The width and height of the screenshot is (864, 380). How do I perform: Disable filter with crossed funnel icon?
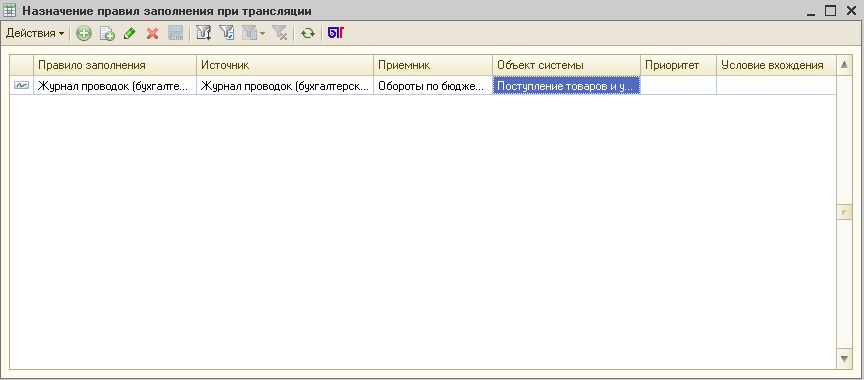tap(280, 34)
